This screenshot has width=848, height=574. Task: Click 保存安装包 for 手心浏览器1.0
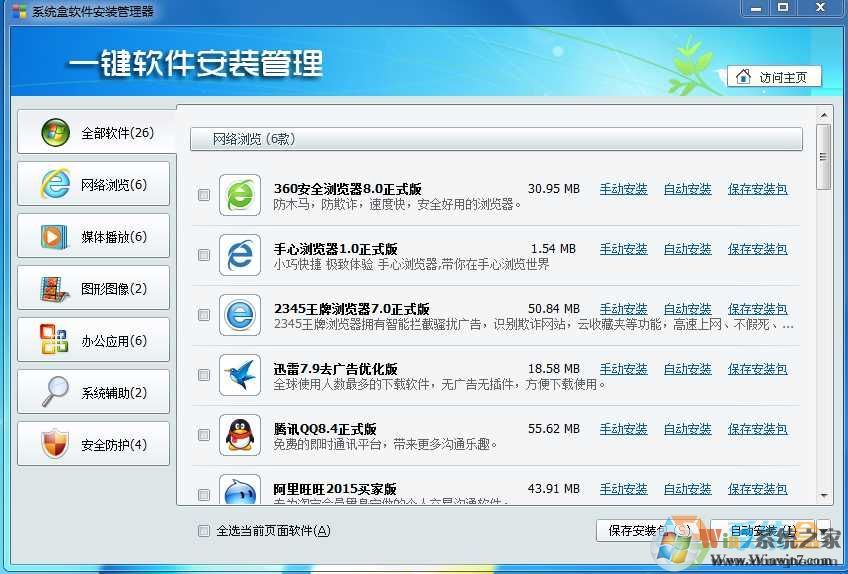[x=757, y=249]
